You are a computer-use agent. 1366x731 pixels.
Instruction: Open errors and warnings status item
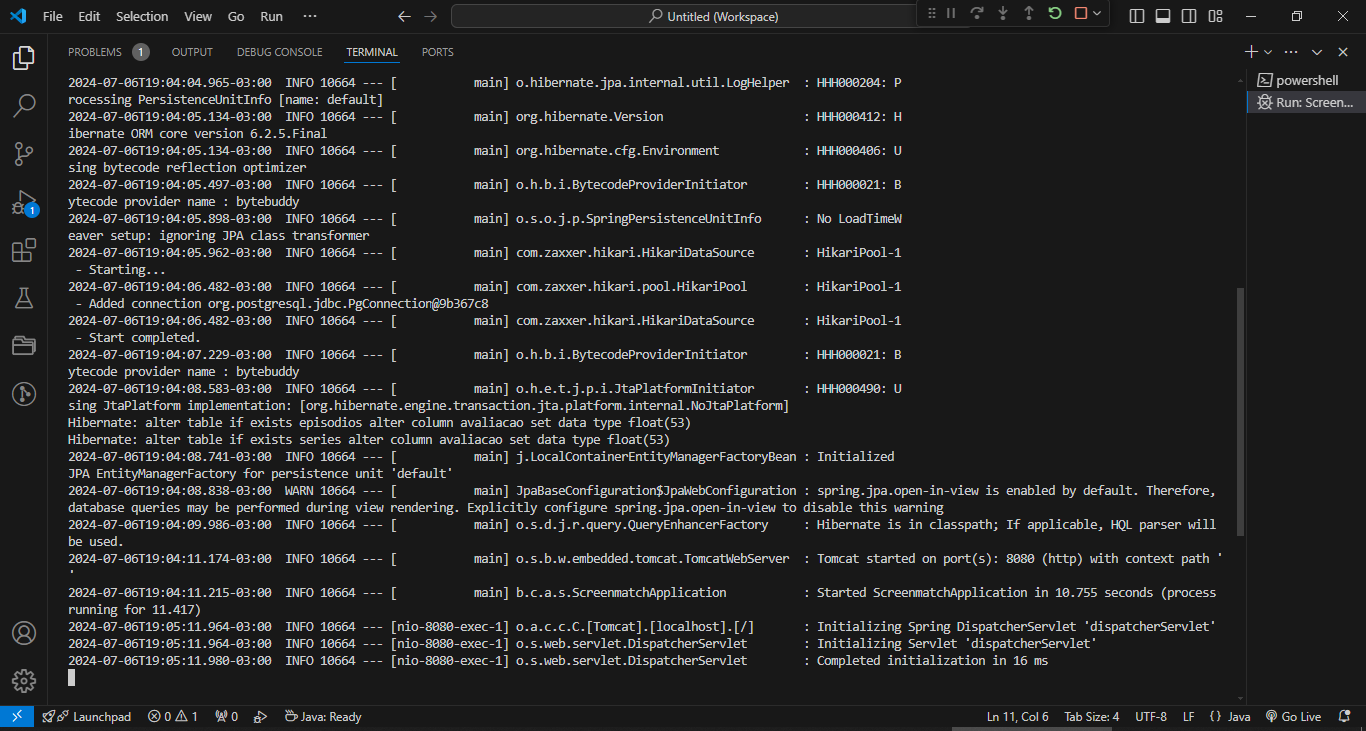173,716
